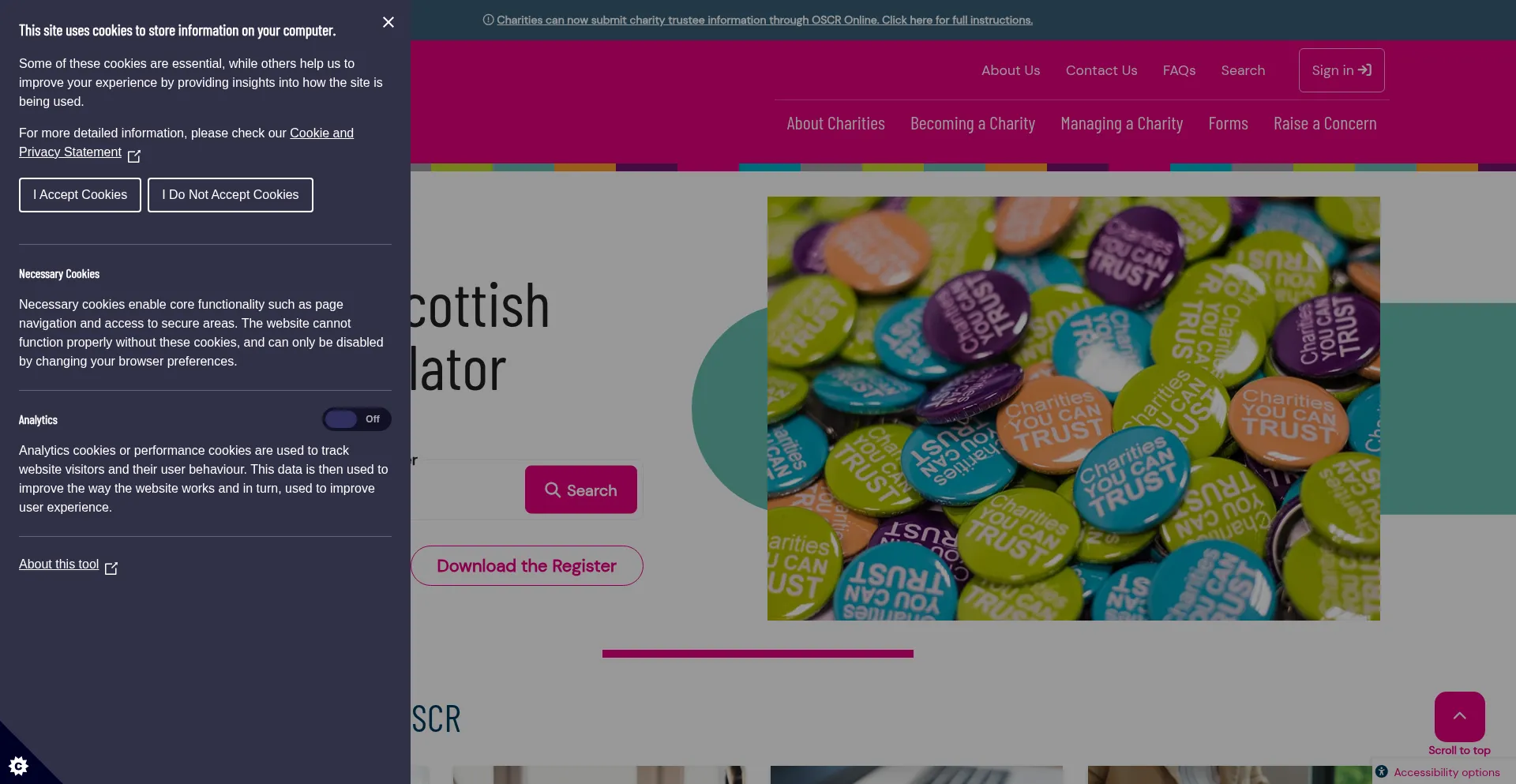Image resolution: width=1516 pixels, height=784 pixels.
Task: Open the Forms navigation item
Action: [x=1228, y=124]
